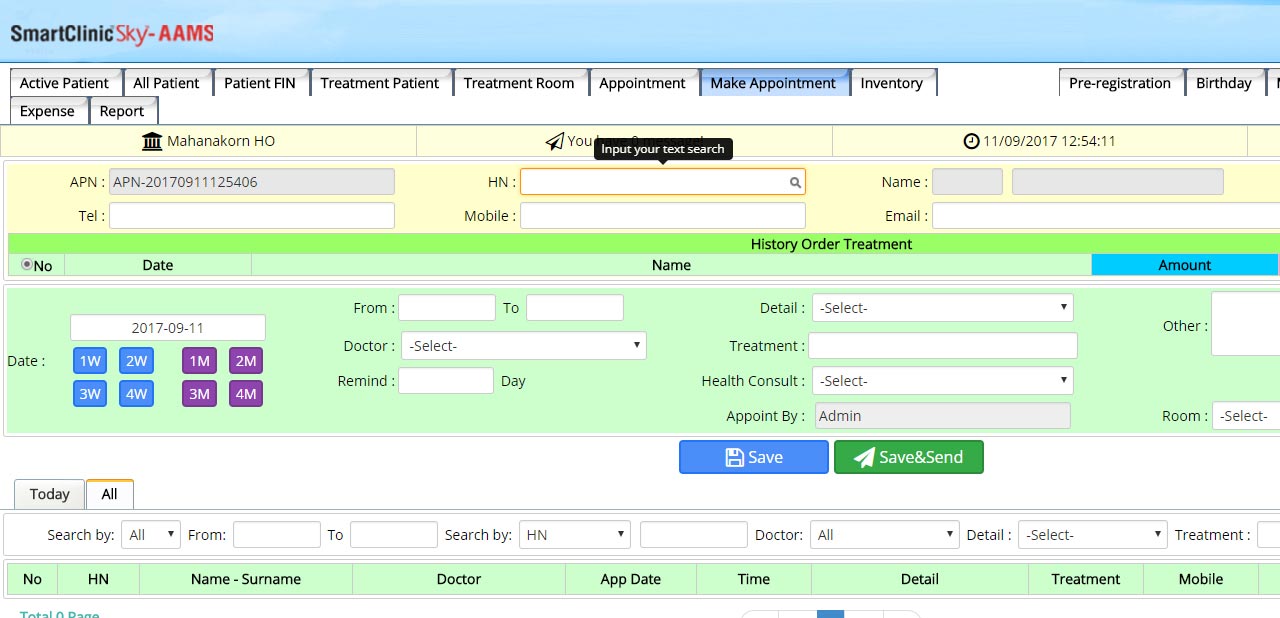Click the appointment date field 2017-09-11
This screenshot has width=1280, height=618.
coord(167,328)
